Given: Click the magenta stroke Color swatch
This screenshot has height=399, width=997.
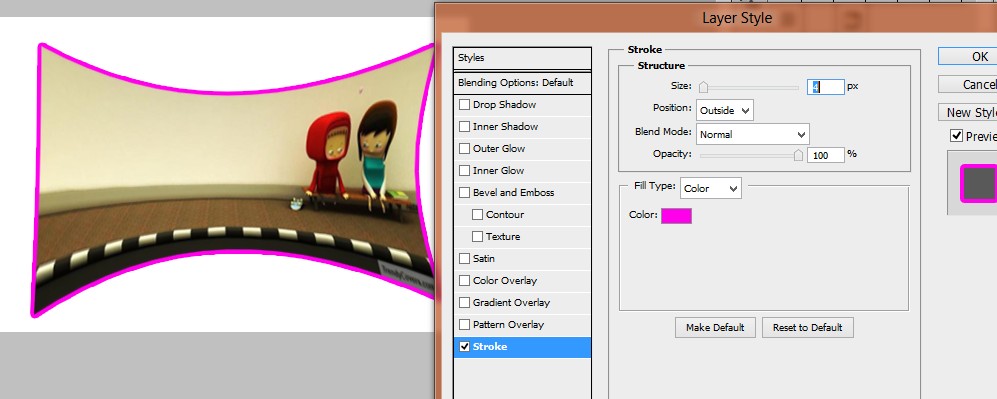Looking at the screenshot, I should point(677,216).
